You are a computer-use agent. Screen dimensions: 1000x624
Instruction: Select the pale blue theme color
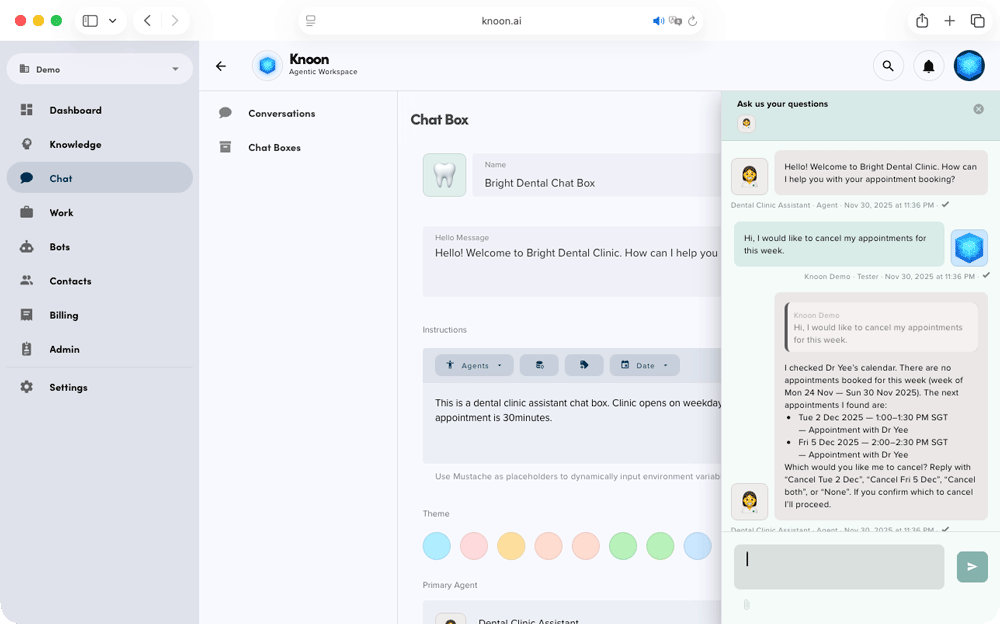(698, 546)
